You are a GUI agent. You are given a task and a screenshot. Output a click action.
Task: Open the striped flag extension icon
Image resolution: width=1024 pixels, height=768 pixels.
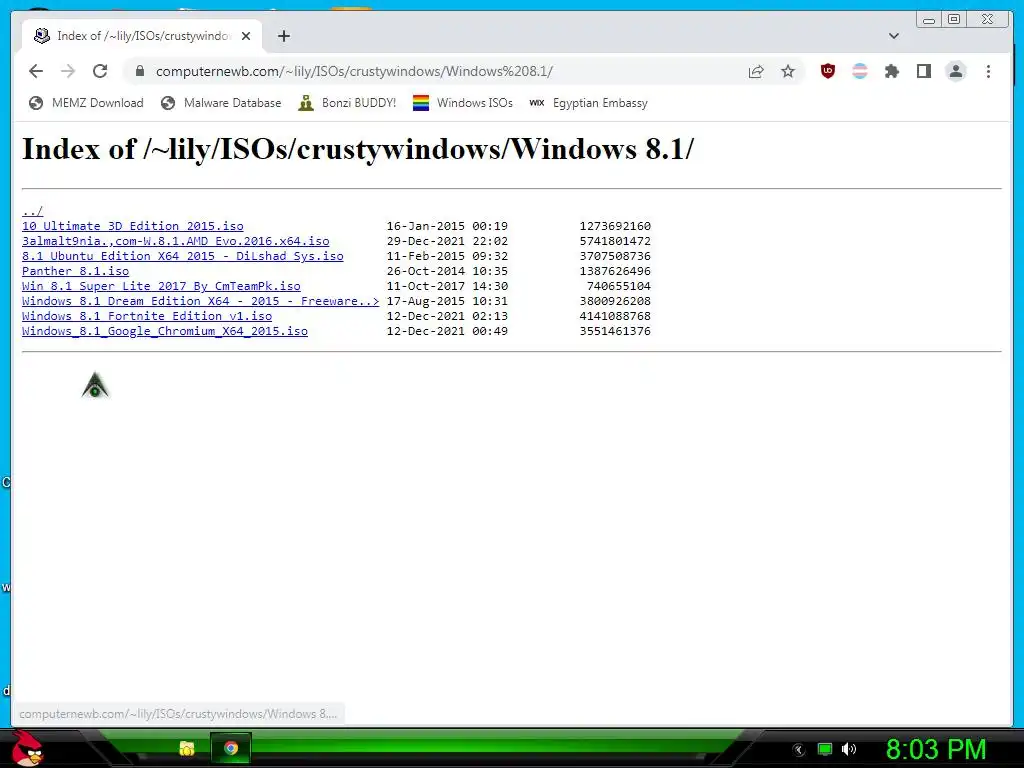(859, 71)
